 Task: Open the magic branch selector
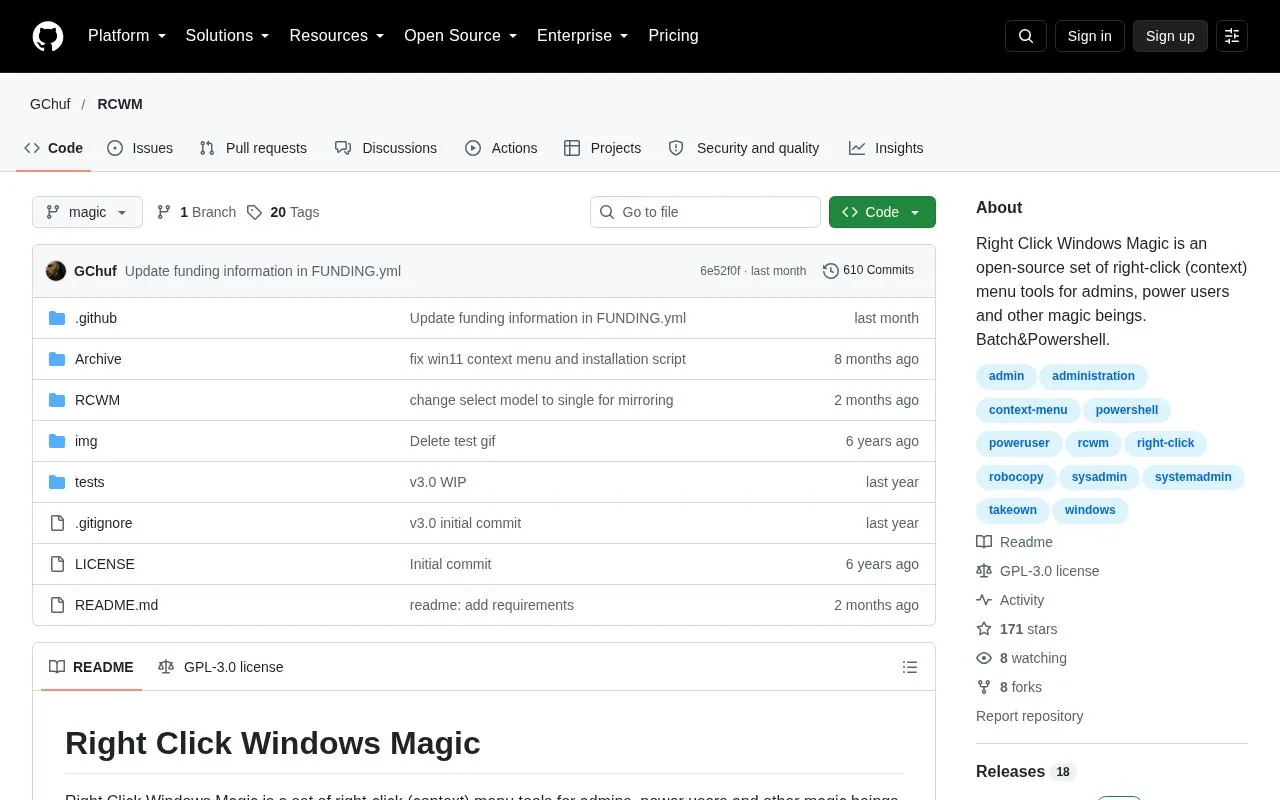(x=87, y=212)
